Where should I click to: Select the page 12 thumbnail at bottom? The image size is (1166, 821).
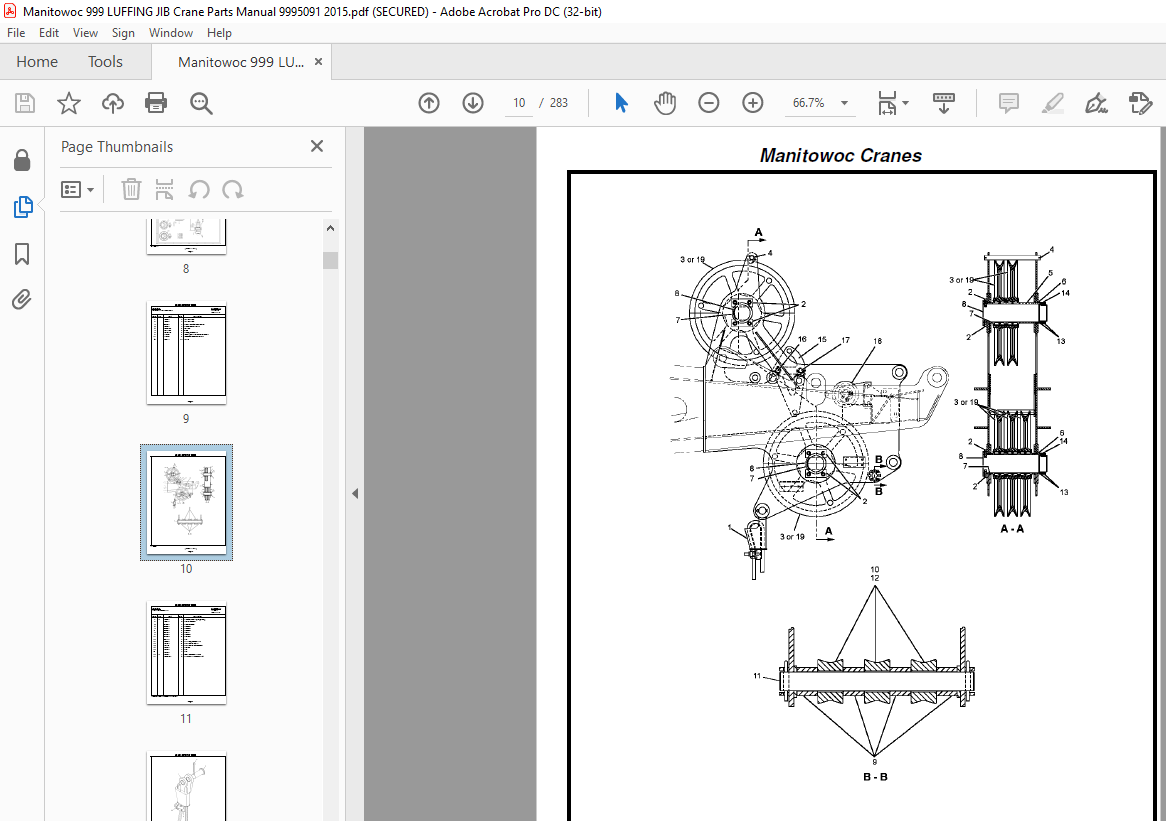(x=186, y=787)
